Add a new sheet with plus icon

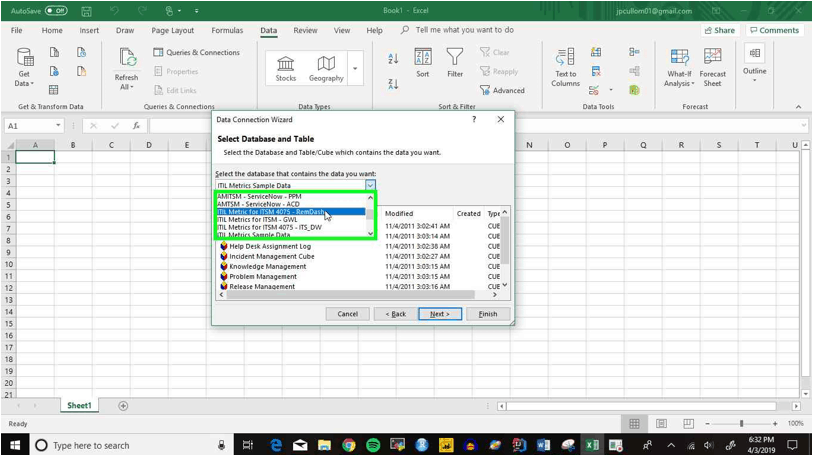(123, 406)
